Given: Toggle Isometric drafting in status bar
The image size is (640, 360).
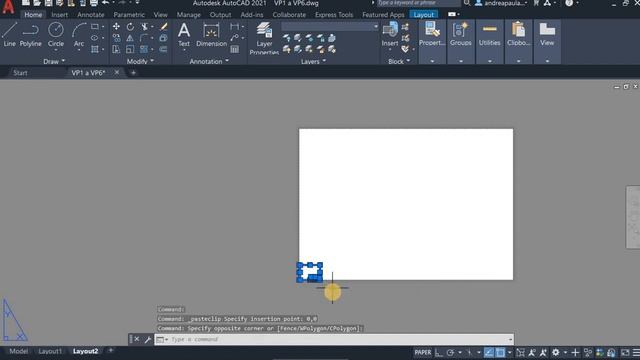Looking at the screenshot, I should pyautogui.click(x=470, y=352).
